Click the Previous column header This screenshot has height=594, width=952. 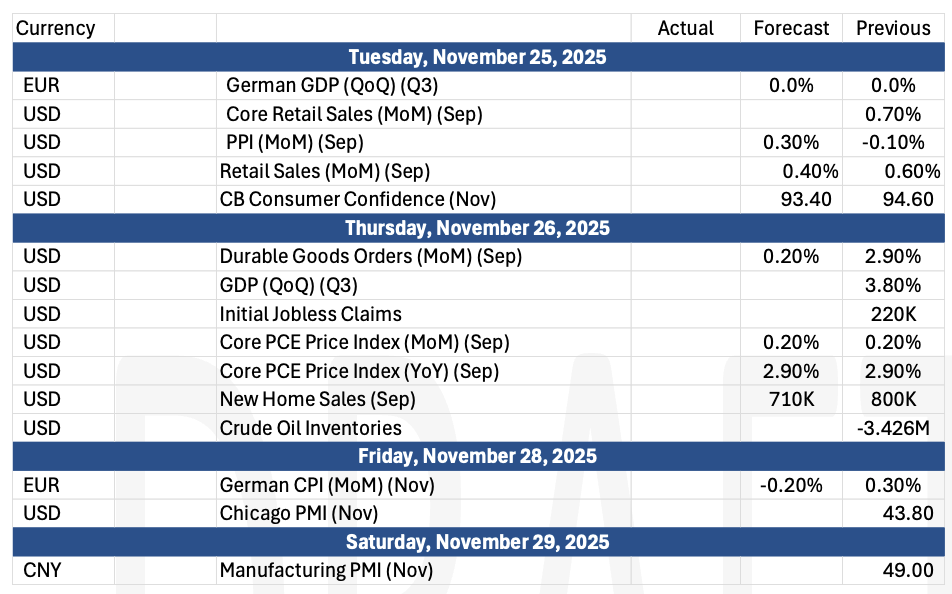pos(894,28)
